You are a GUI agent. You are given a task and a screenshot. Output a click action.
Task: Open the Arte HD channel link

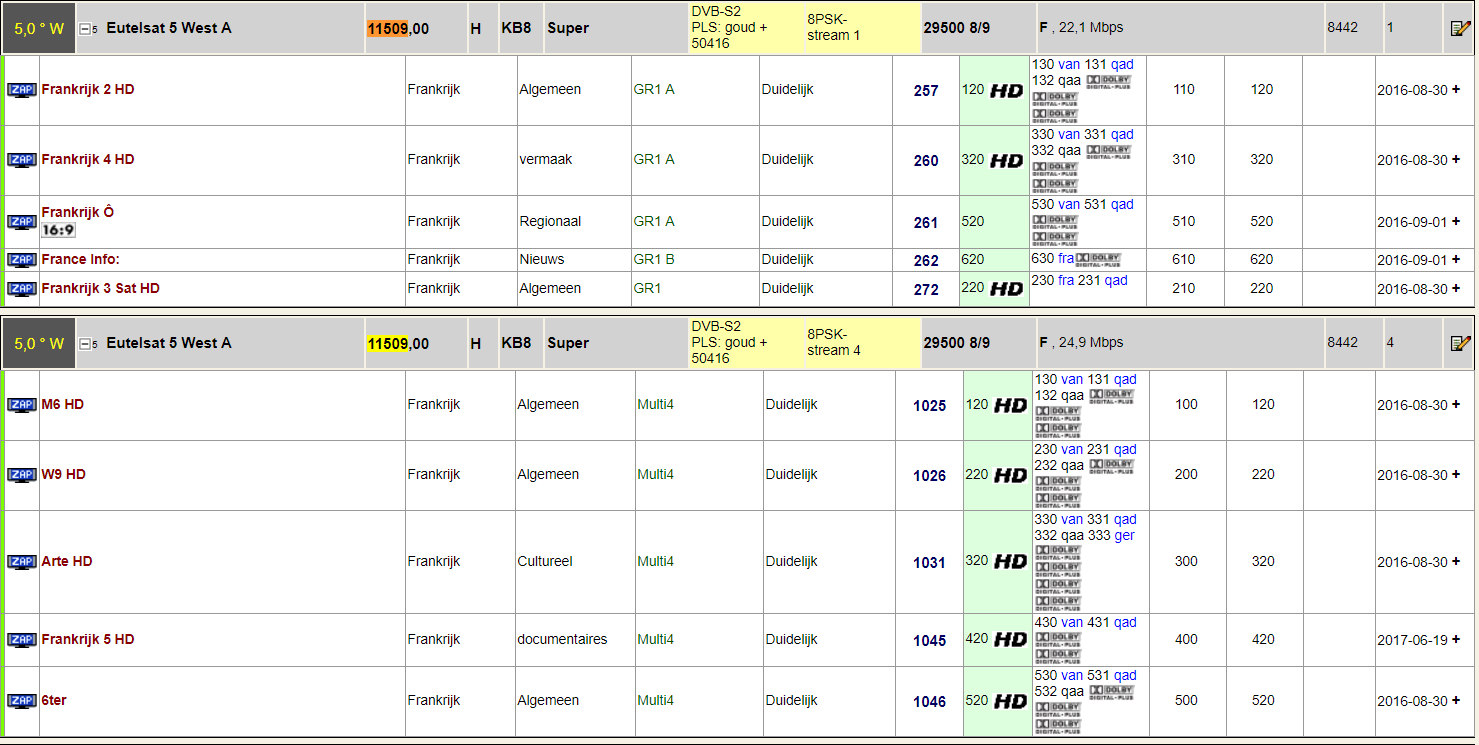coord(67,561)
